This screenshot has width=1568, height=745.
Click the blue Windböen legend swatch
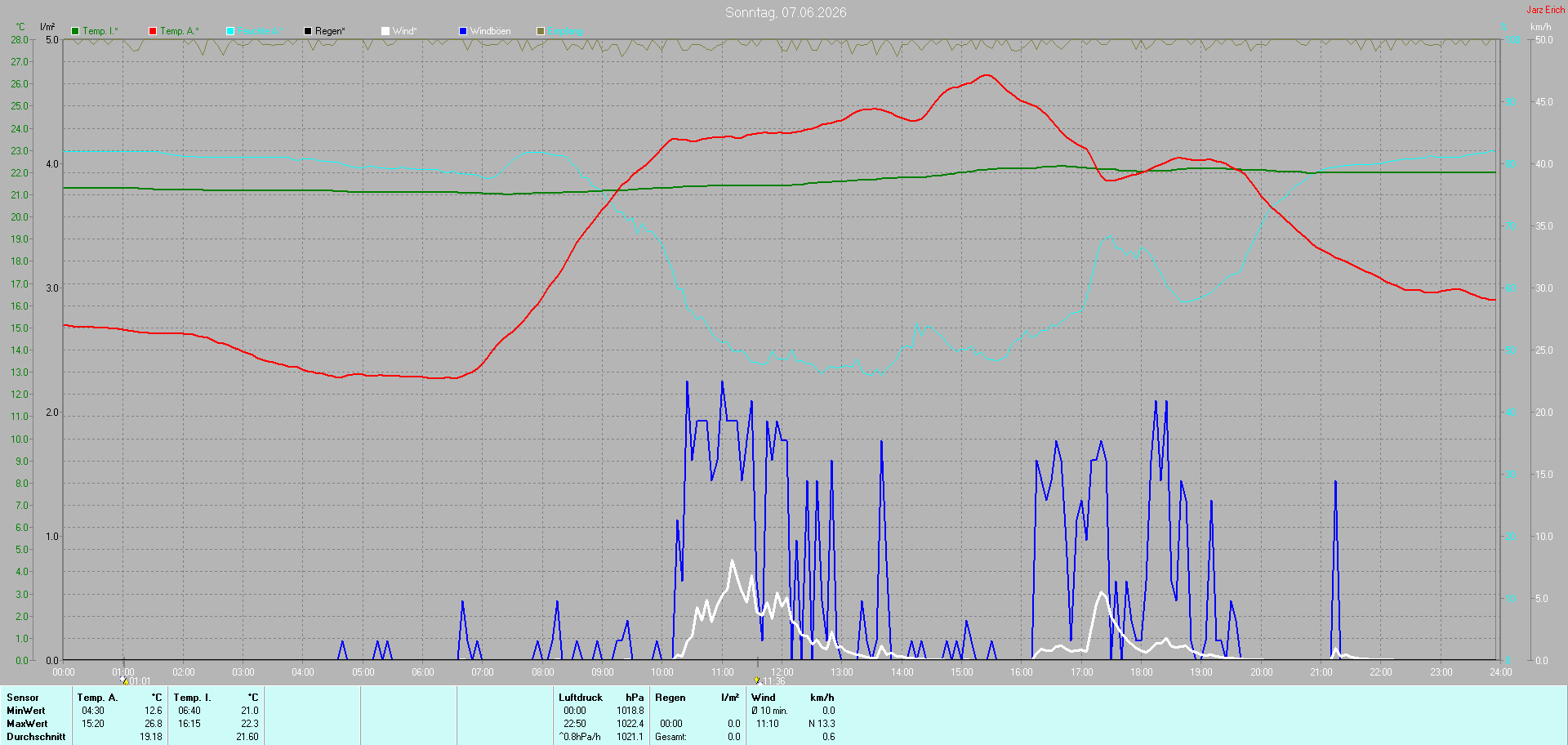coord(463,31)
